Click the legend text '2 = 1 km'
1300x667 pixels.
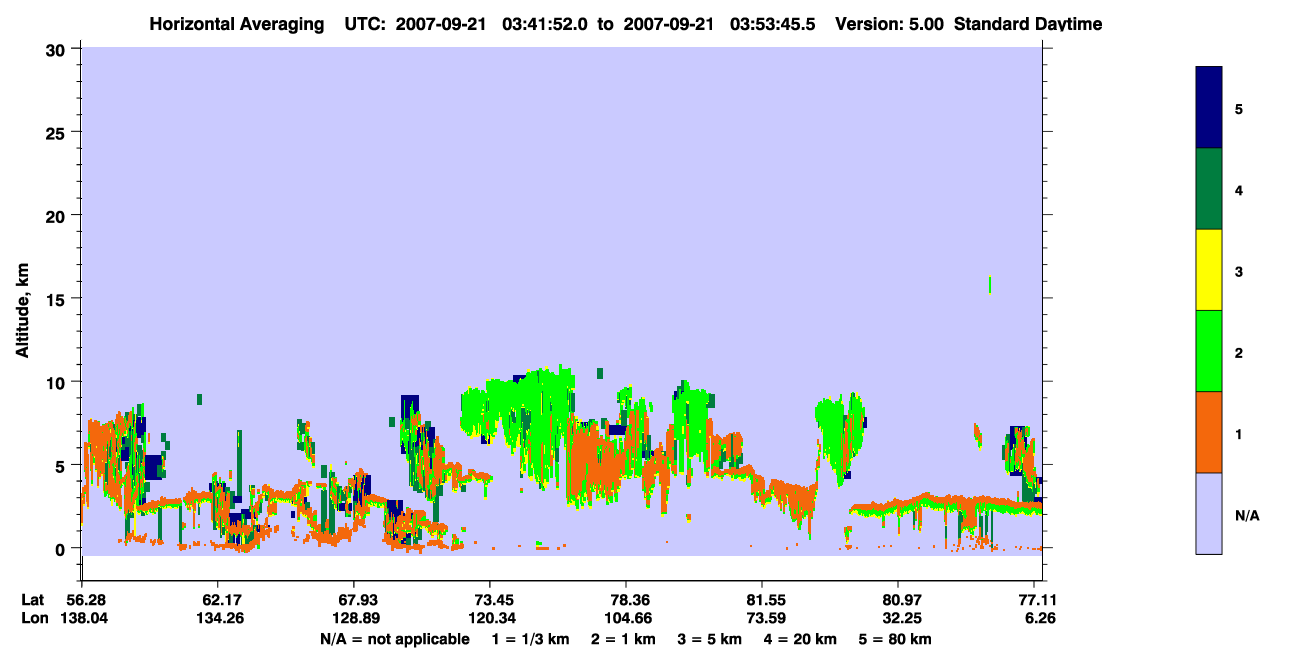click(624, 639)
